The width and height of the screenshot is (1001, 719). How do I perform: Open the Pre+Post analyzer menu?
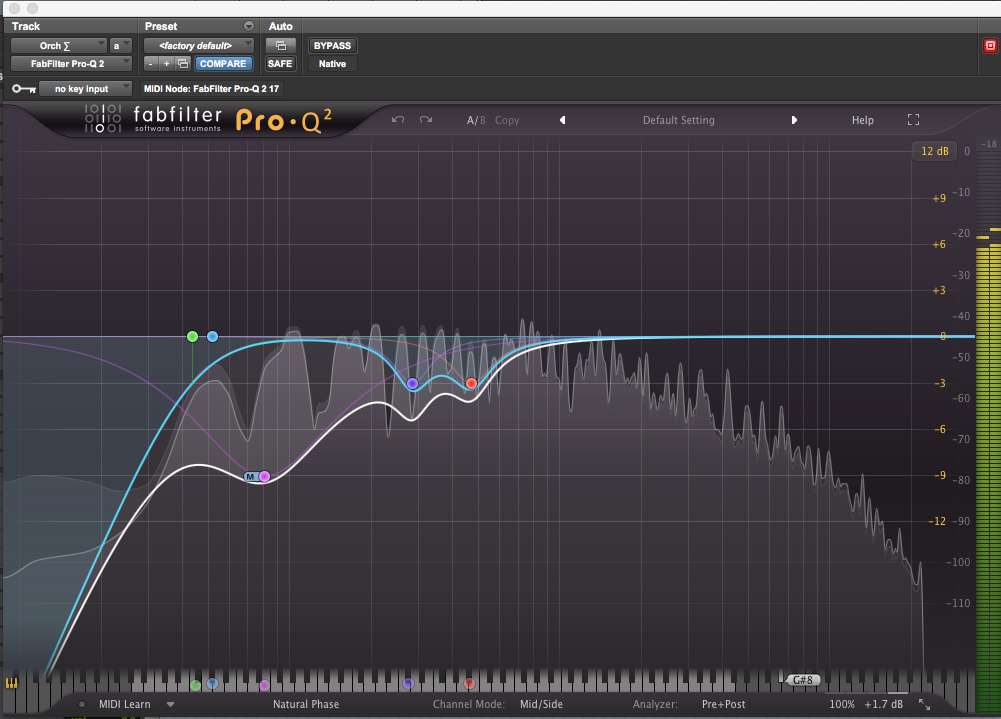pos(723,704)
